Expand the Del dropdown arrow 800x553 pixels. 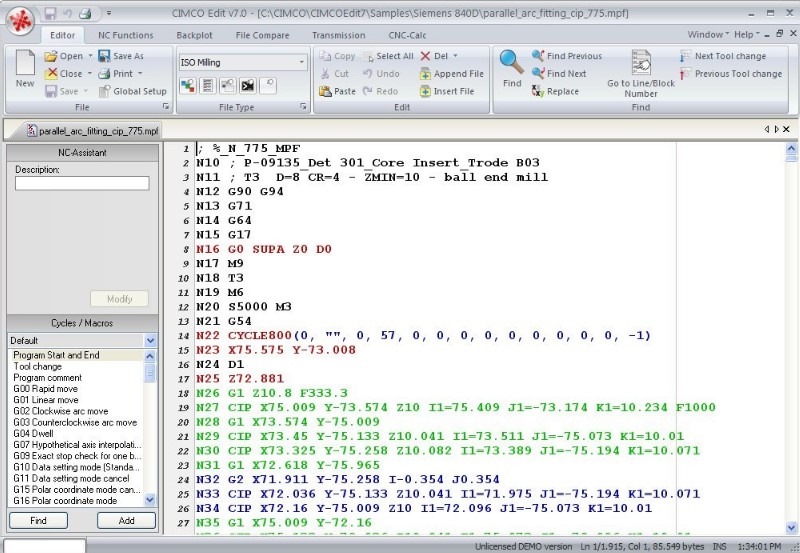click(455, 56)
